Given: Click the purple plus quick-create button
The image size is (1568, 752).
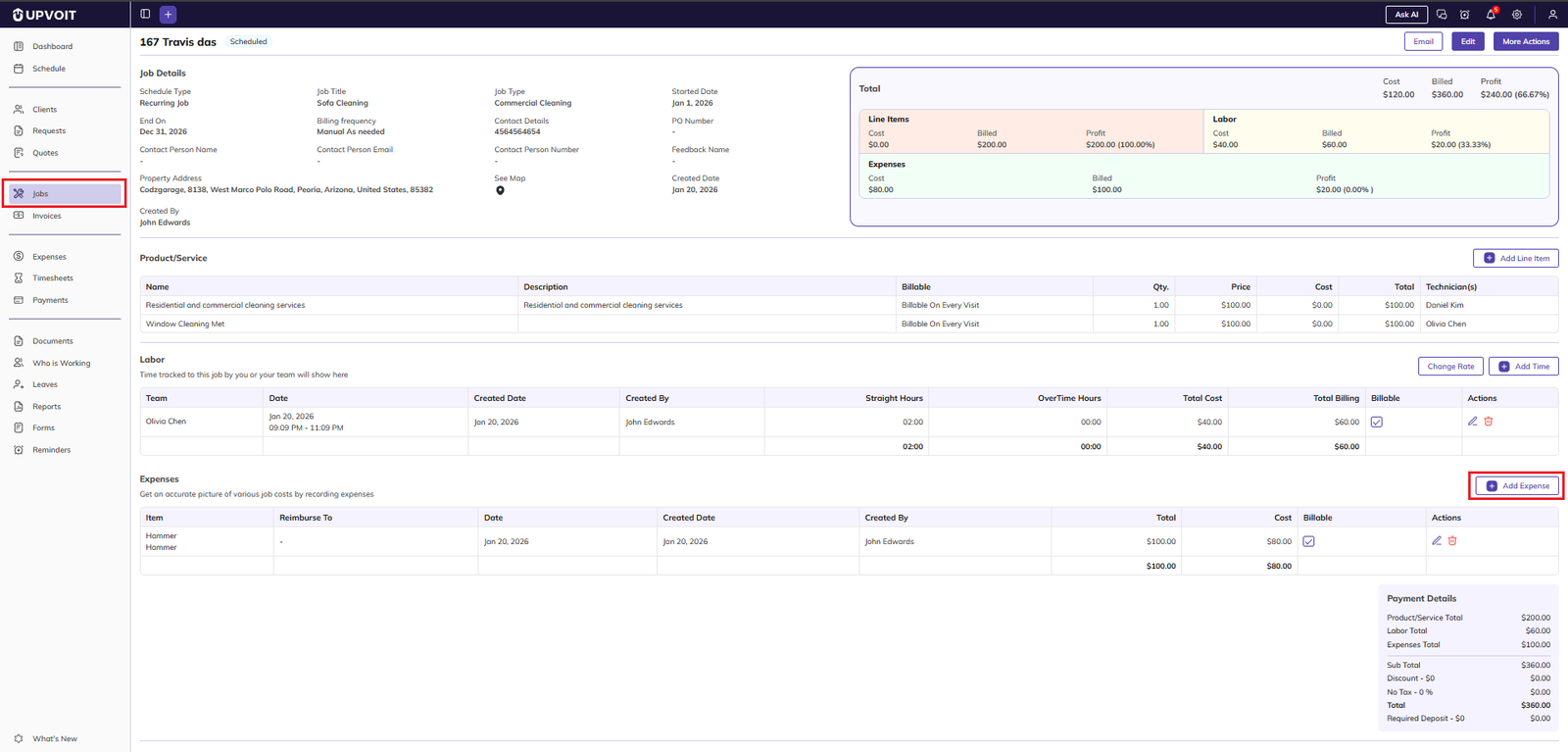Looking at the screenshot, I should tap(168, 14).
